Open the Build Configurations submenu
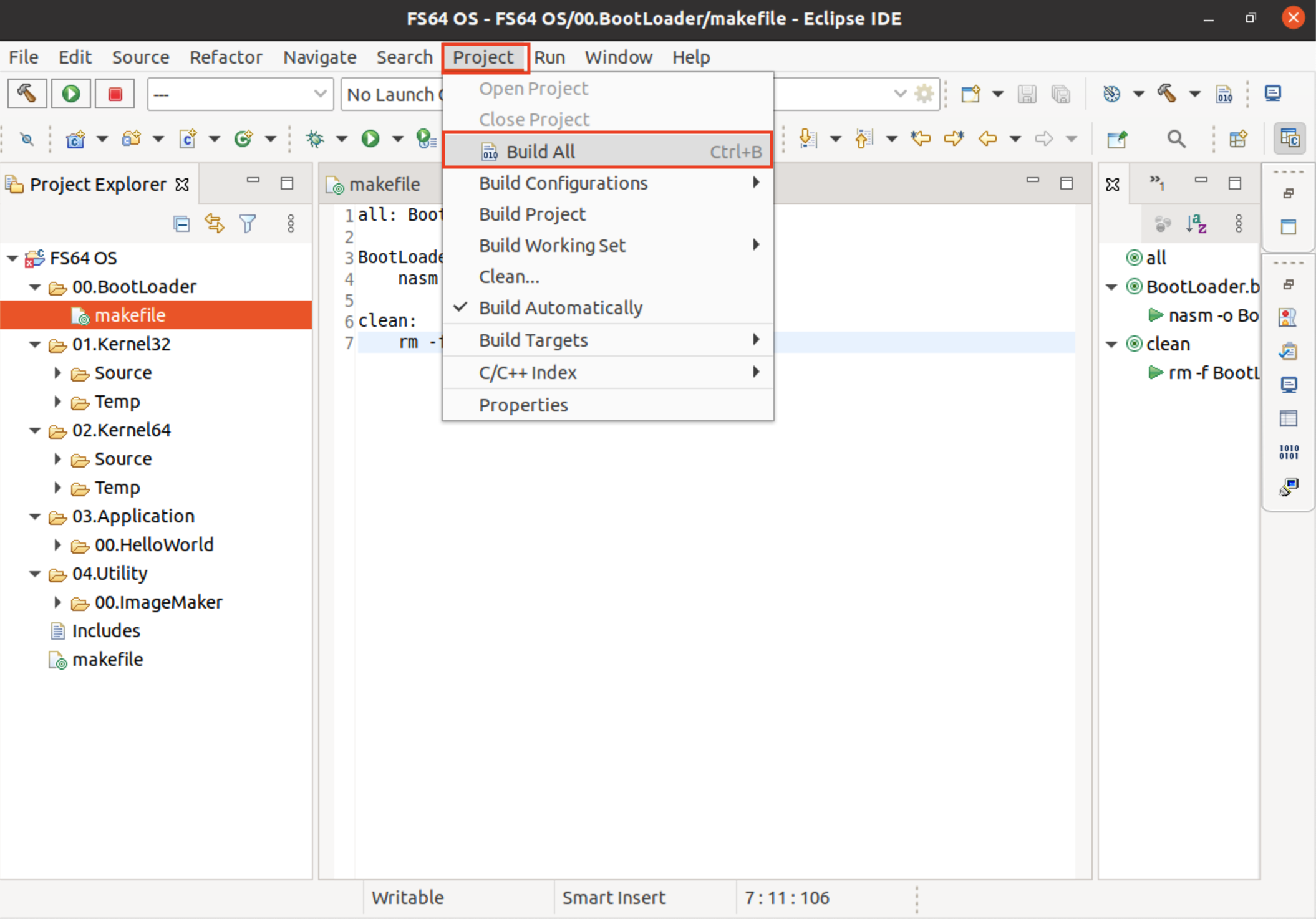This screenshot has width=1316, height=919. [563, 183]
